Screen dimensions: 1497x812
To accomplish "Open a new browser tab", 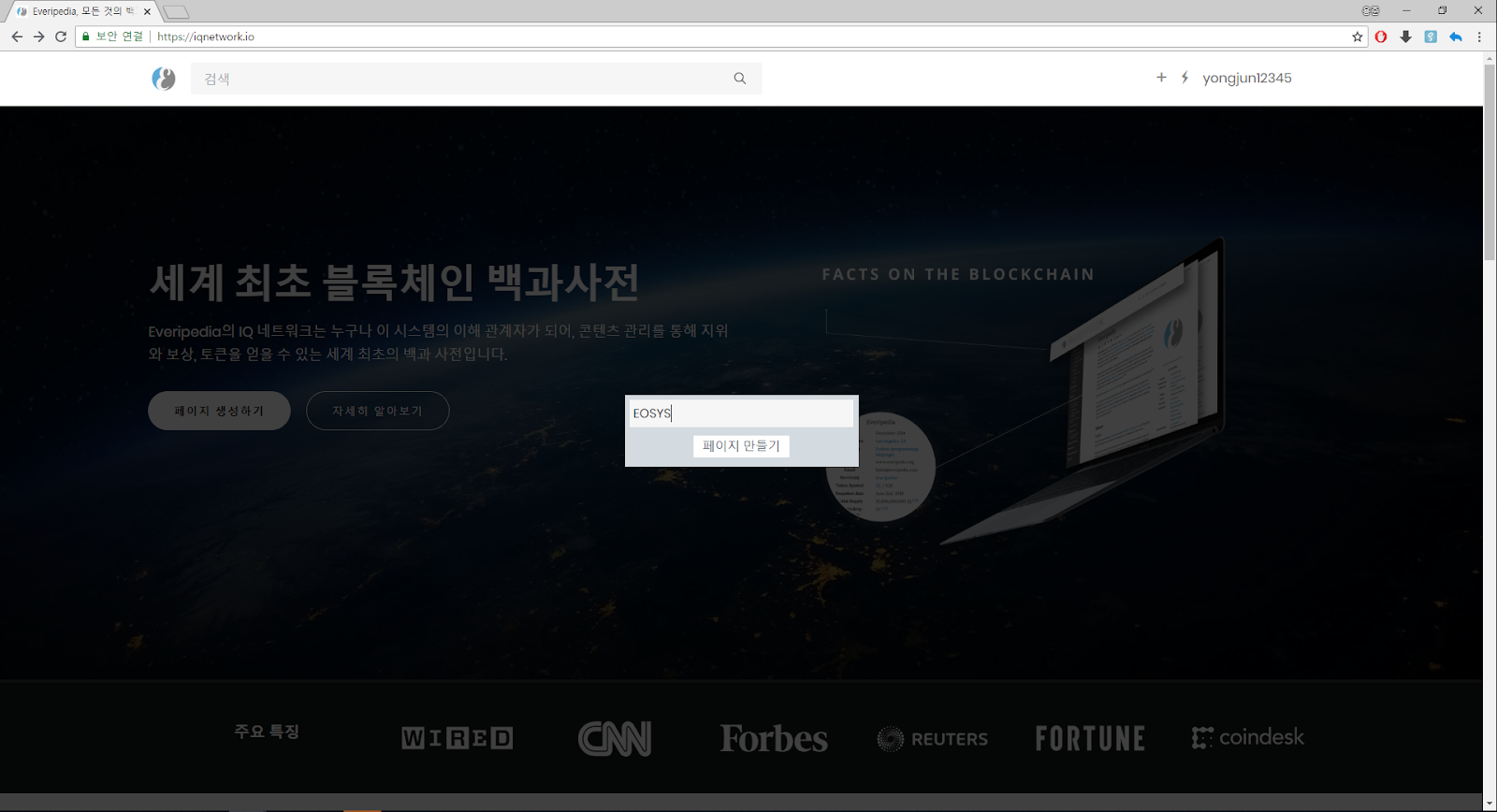I will pos(176,12).
